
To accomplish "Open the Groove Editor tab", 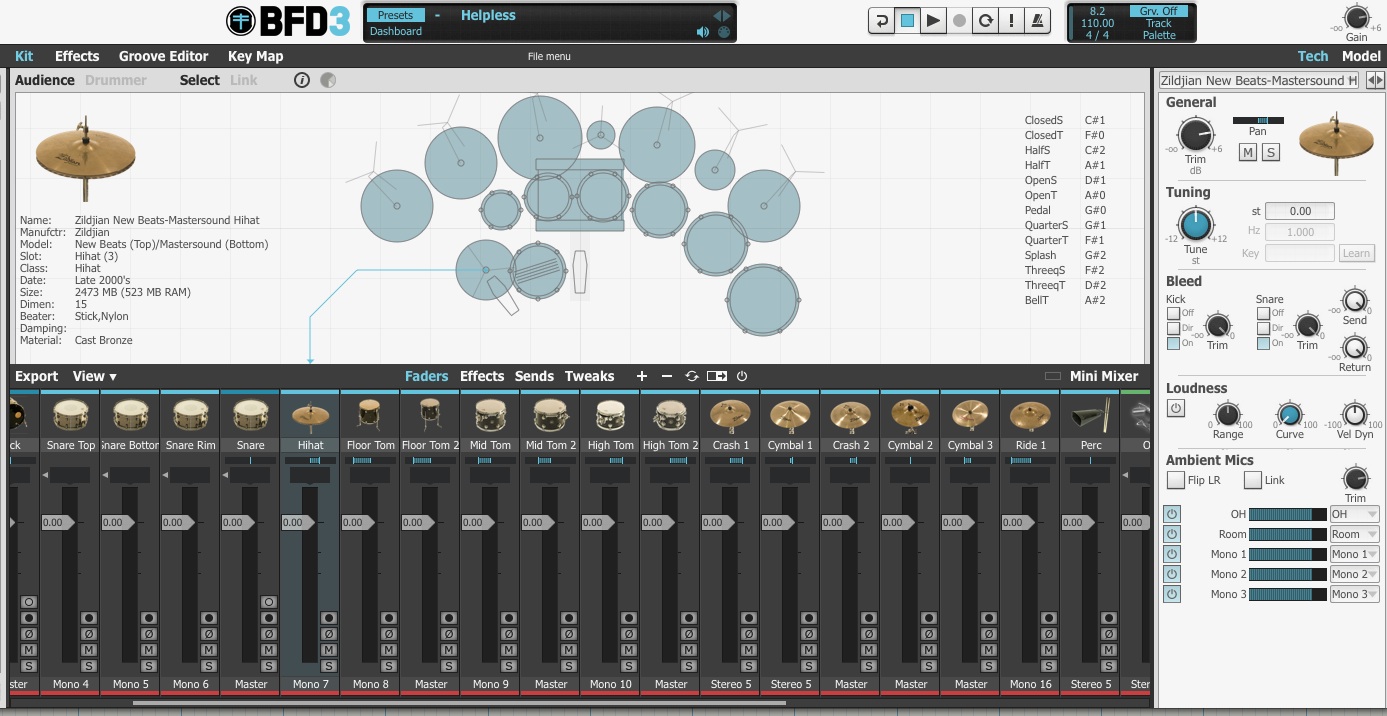I will coord(164,56).
